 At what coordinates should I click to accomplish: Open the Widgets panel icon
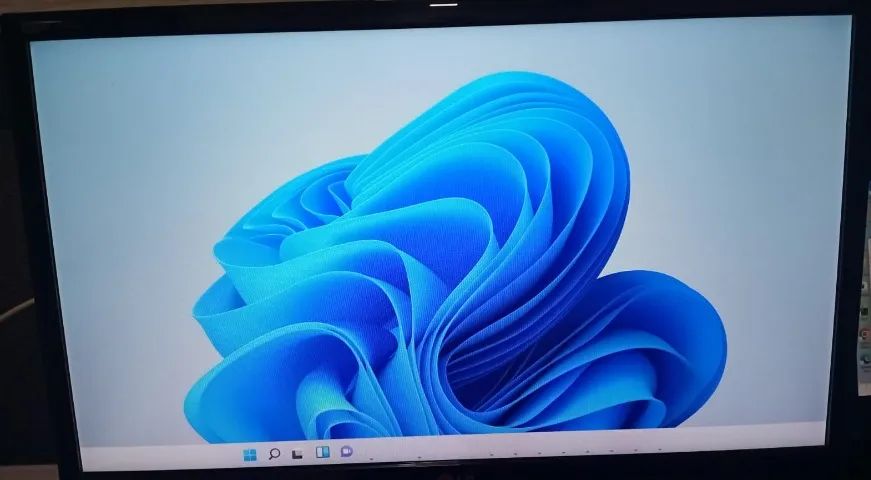tap(322, 452)
